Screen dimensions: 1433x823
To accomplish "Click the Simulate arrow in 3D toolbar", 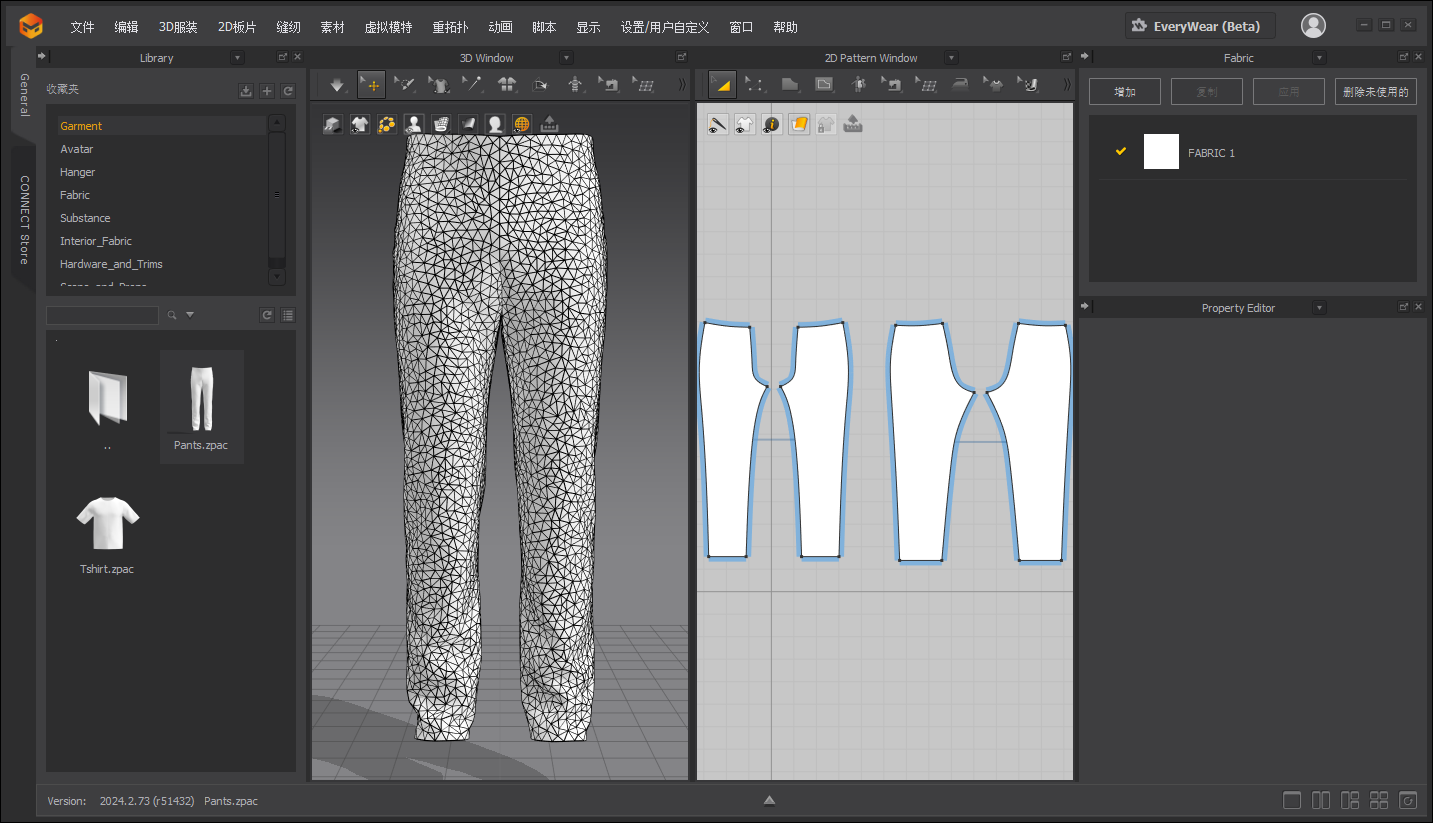I will 337,85.
